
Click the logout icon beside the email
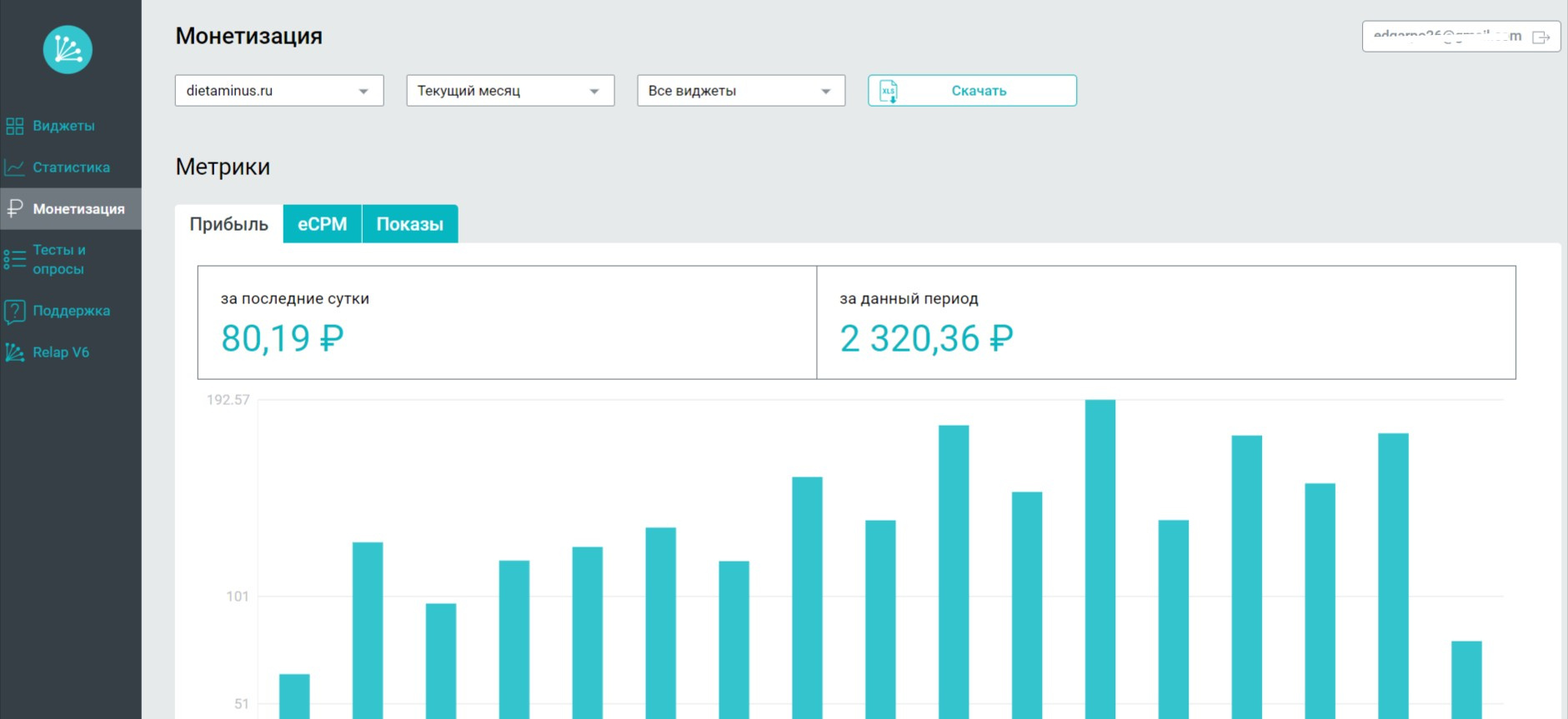(1541, 37)
